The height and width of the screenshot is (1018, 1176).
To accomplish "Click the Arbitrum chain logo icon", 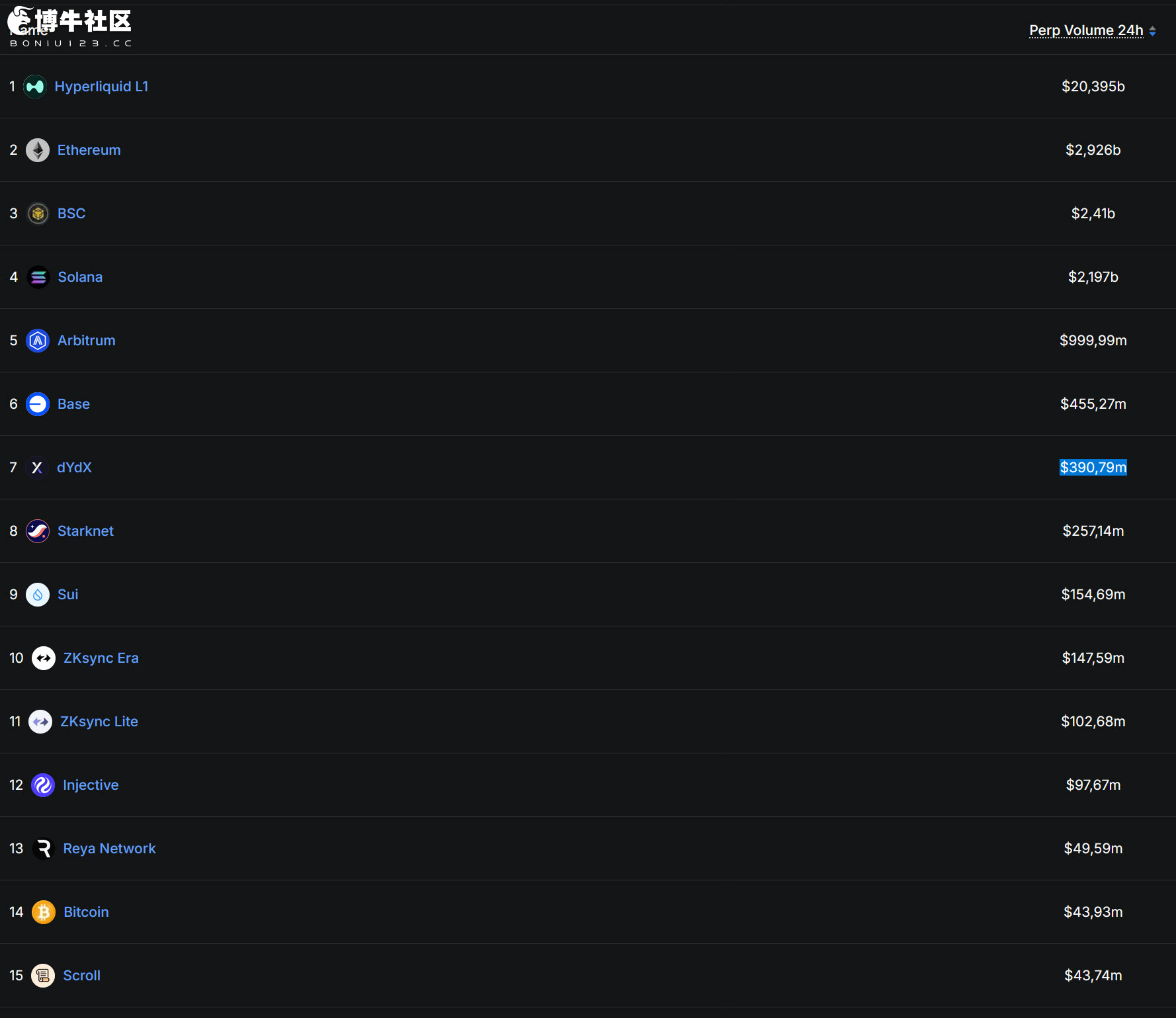I will [38, 341].
